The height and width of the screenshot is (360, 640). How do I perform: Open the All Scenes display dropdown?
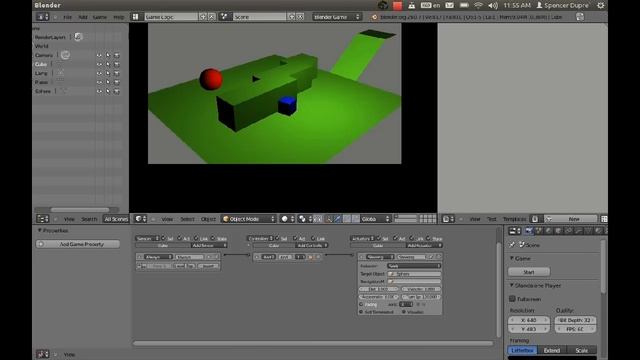tap(116, 219)
